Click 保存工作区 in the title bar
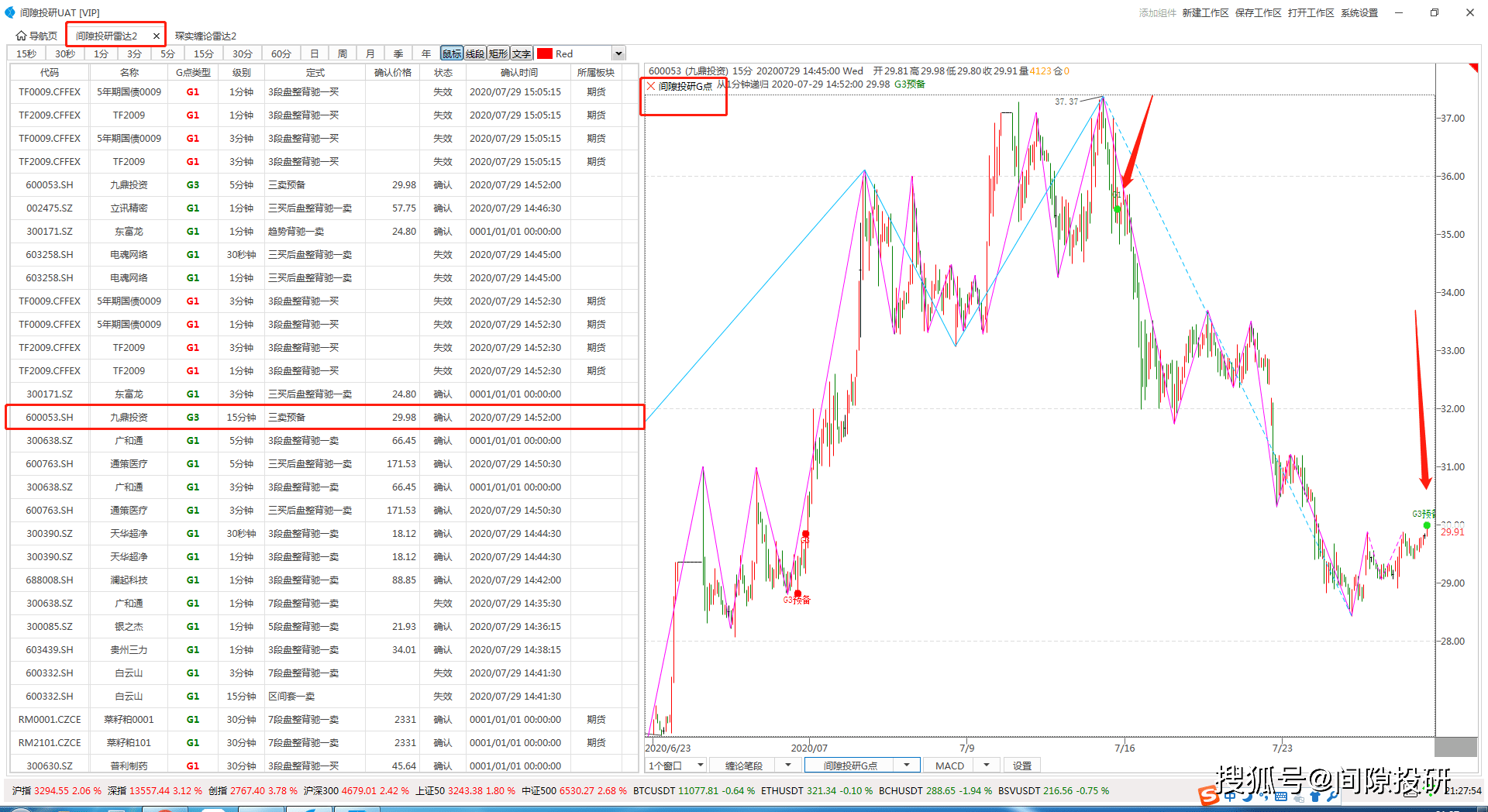The image size is (1488, 812). pos(1258,13)
